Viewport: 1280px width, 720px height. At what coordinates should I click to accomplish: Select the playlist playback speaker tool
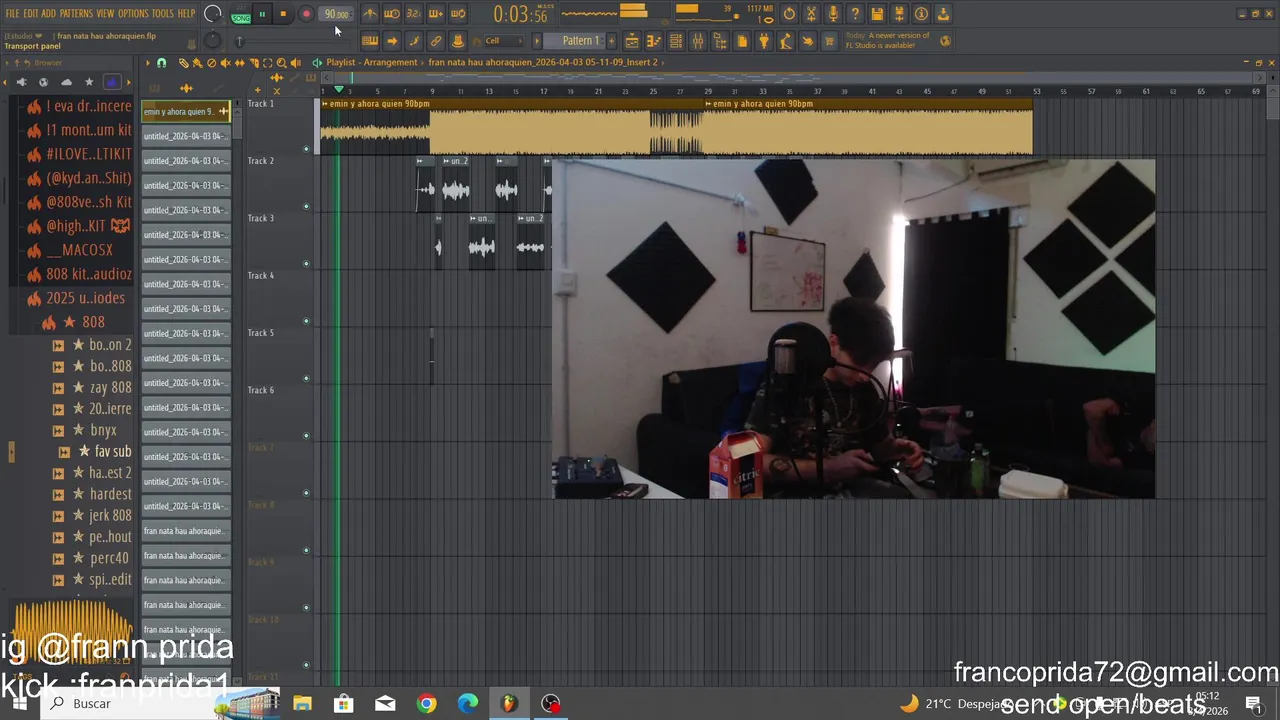pyautogui.click(x=295, y=63)
